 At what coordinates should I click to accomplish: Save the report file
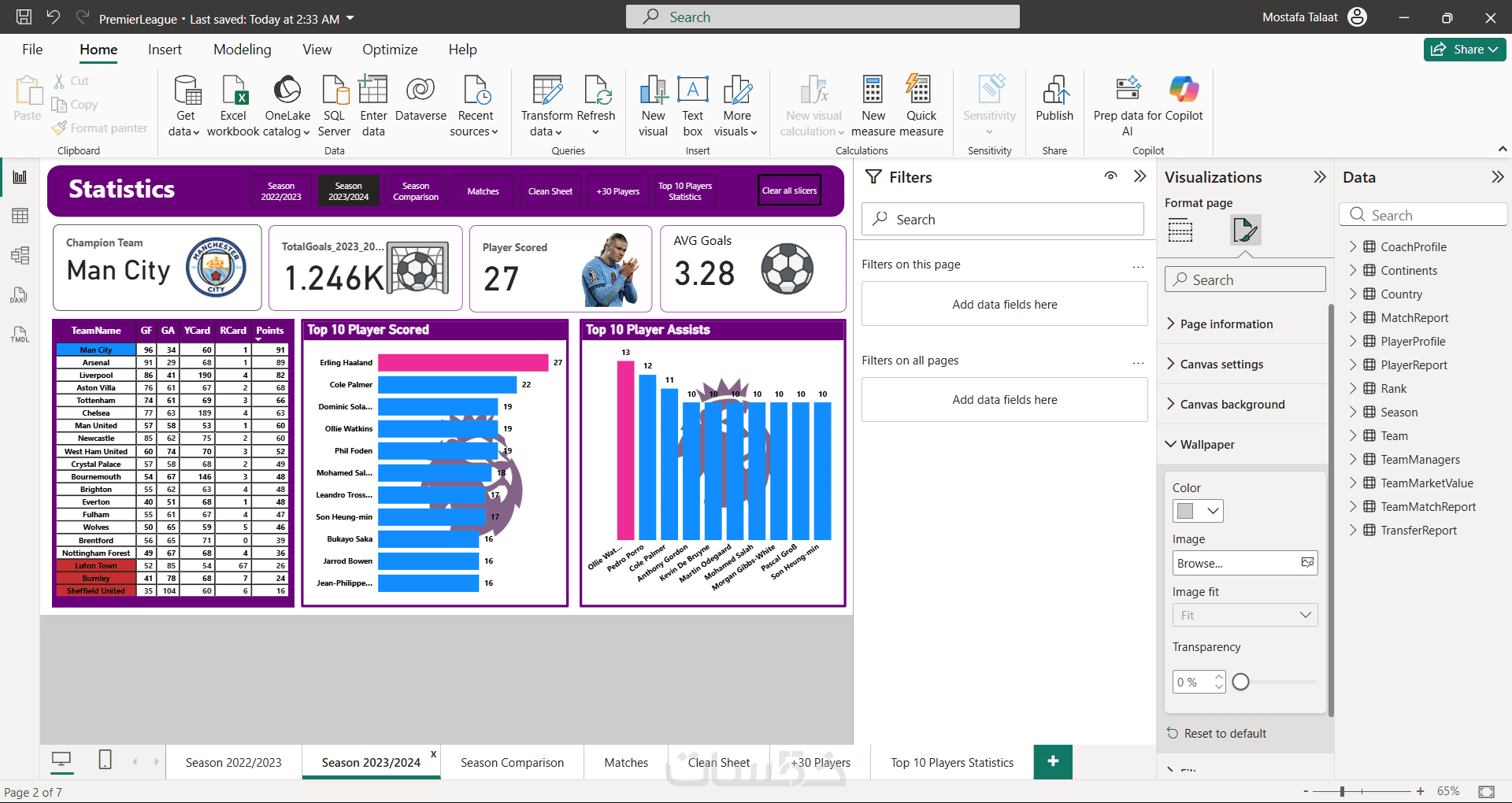pos(24,17)
